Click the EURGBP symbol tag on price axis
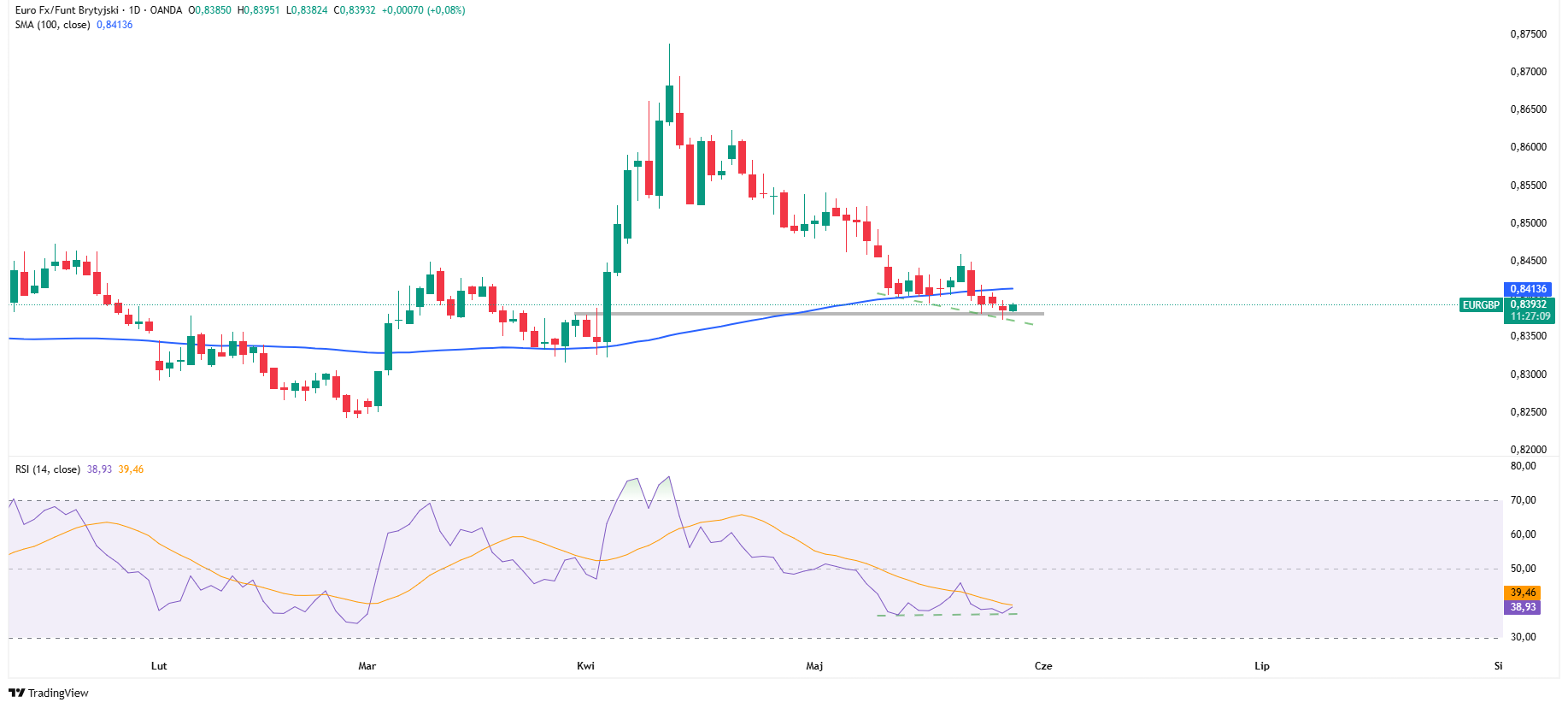This screenshot has height=708, width=1568. [1481, 305]
